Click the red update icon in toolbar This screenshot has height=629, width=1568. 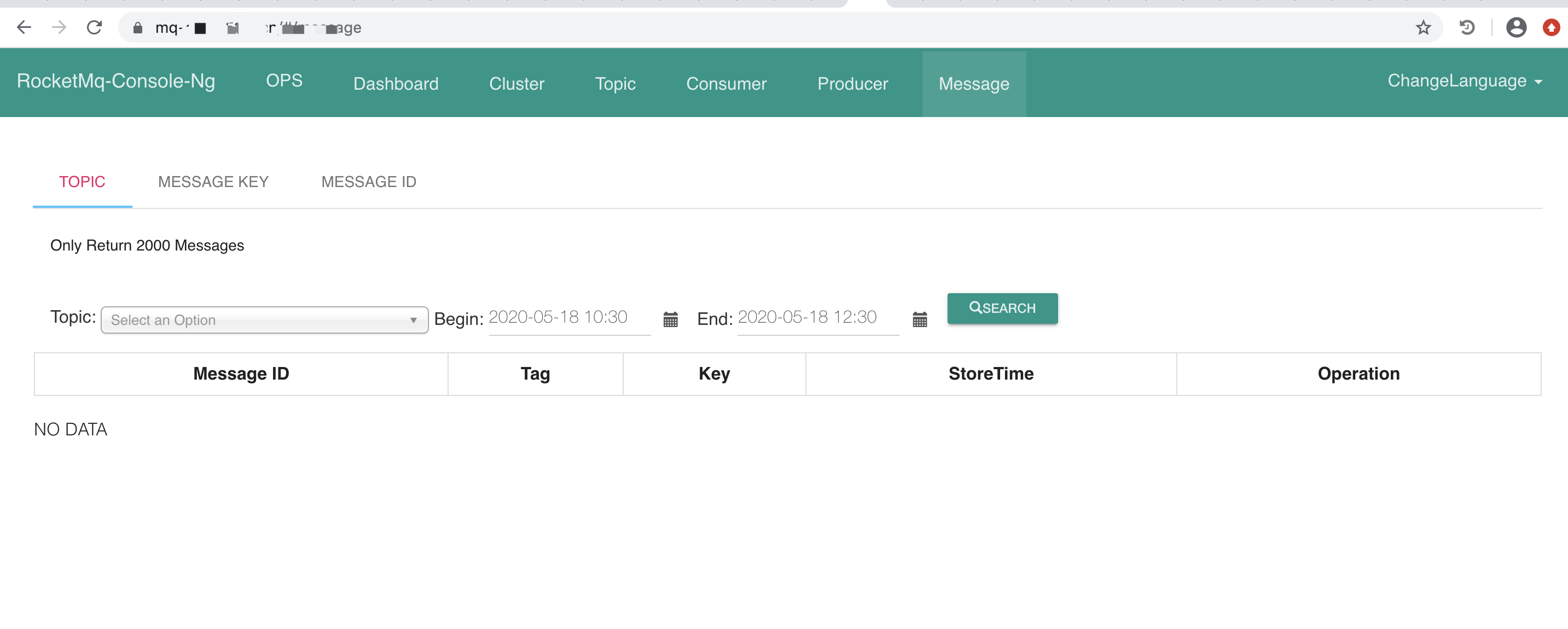(1550, 27)
